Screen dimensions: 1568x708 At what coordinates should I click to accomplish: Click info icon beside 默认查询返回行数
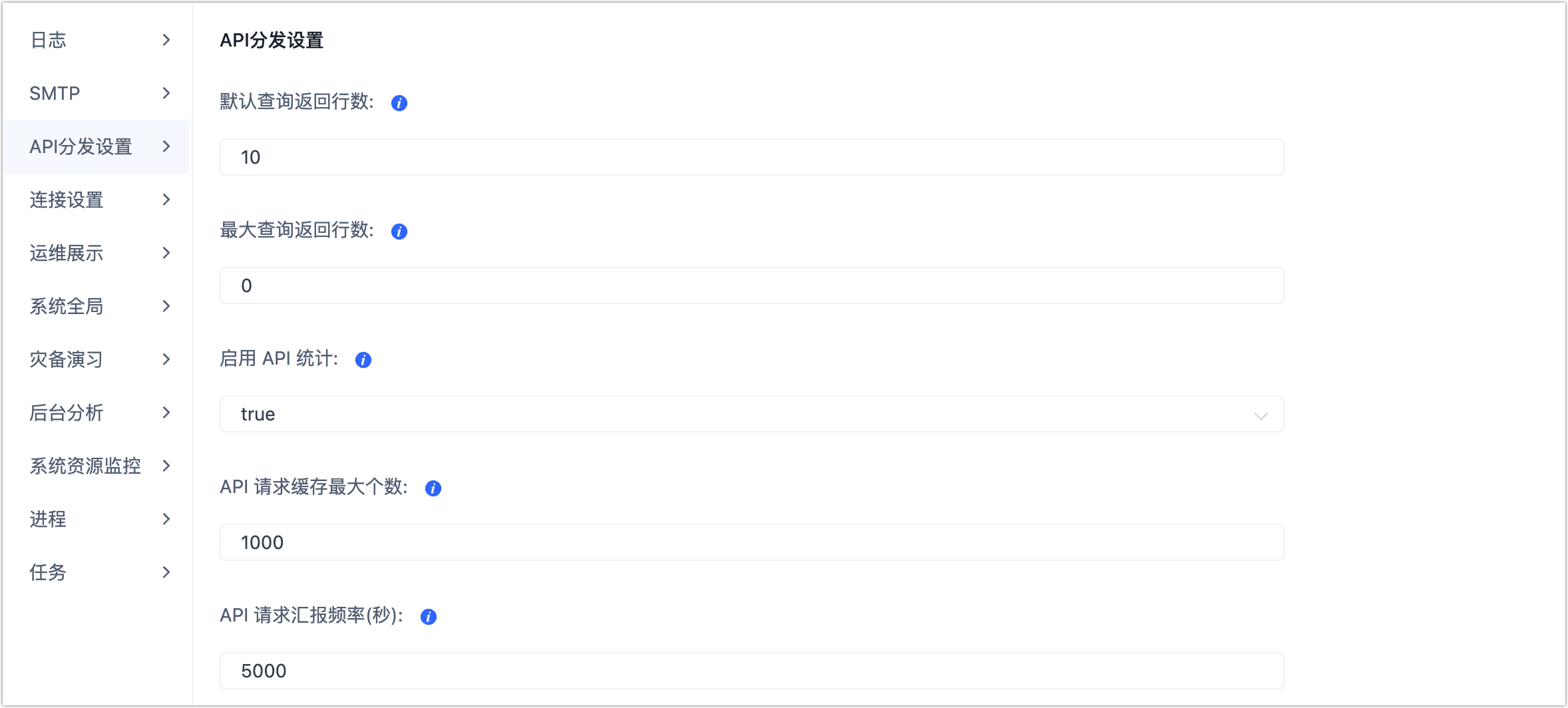pos(399,103)
